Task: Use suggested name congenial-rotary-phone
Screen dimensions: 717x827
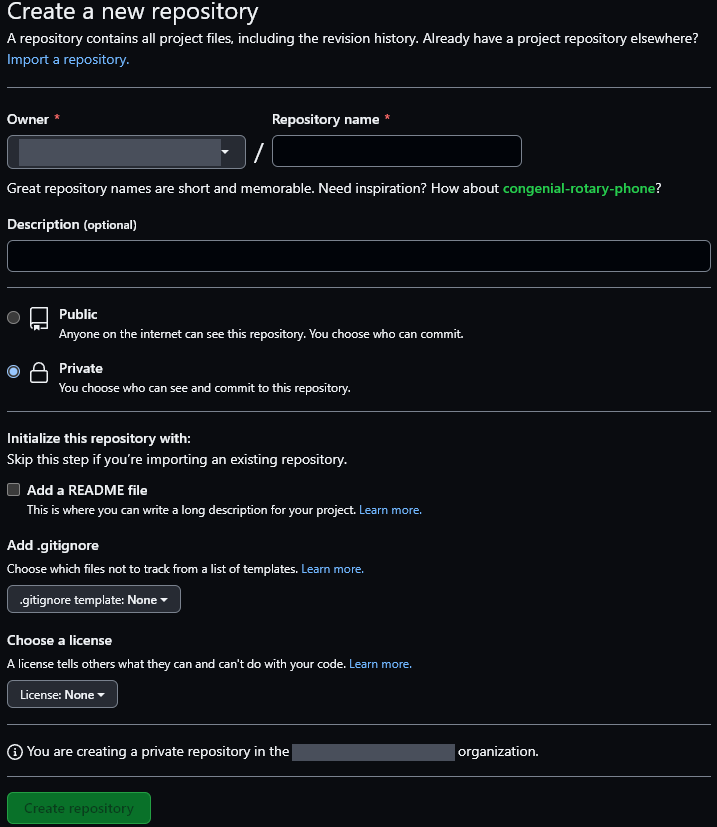Action: tap(579, 188)
